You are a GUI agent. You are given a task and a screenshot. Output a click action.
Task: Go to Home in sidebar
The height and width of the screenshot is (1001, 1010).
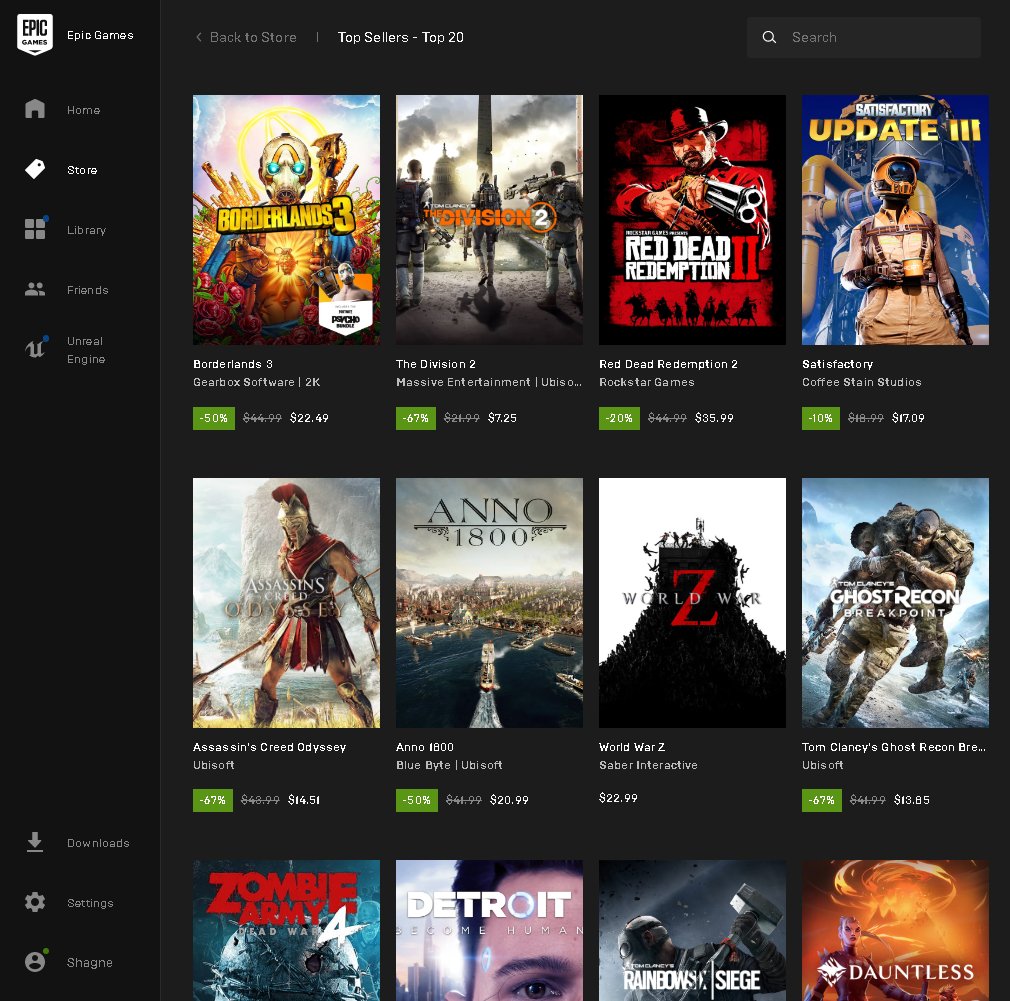pos(84,110)
